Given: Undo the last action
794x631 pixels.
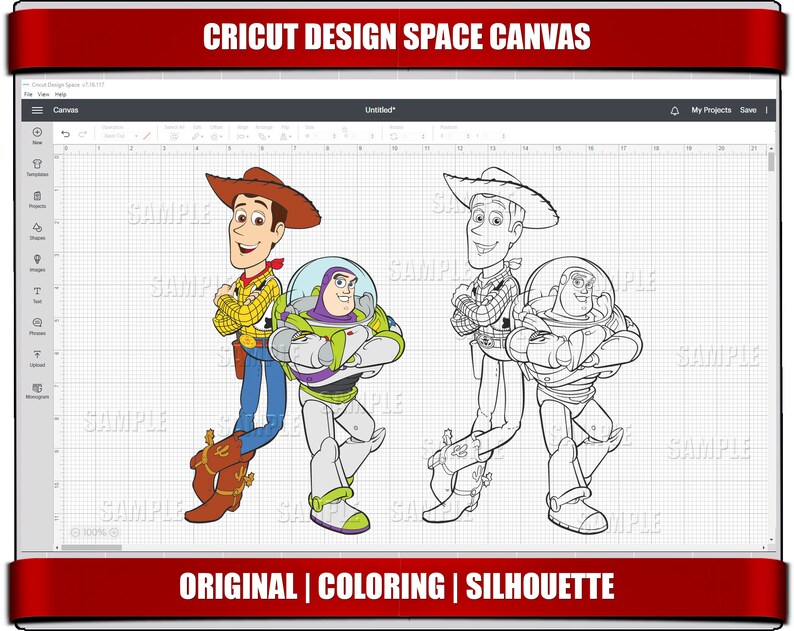Looking at the screenshot, I should (x=65, y=134).
